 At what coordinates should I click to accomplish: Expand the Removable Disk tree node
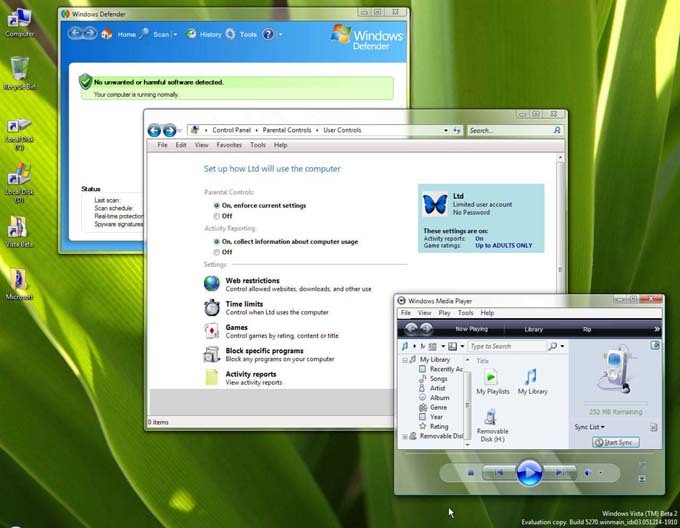(x=405, y=437)
